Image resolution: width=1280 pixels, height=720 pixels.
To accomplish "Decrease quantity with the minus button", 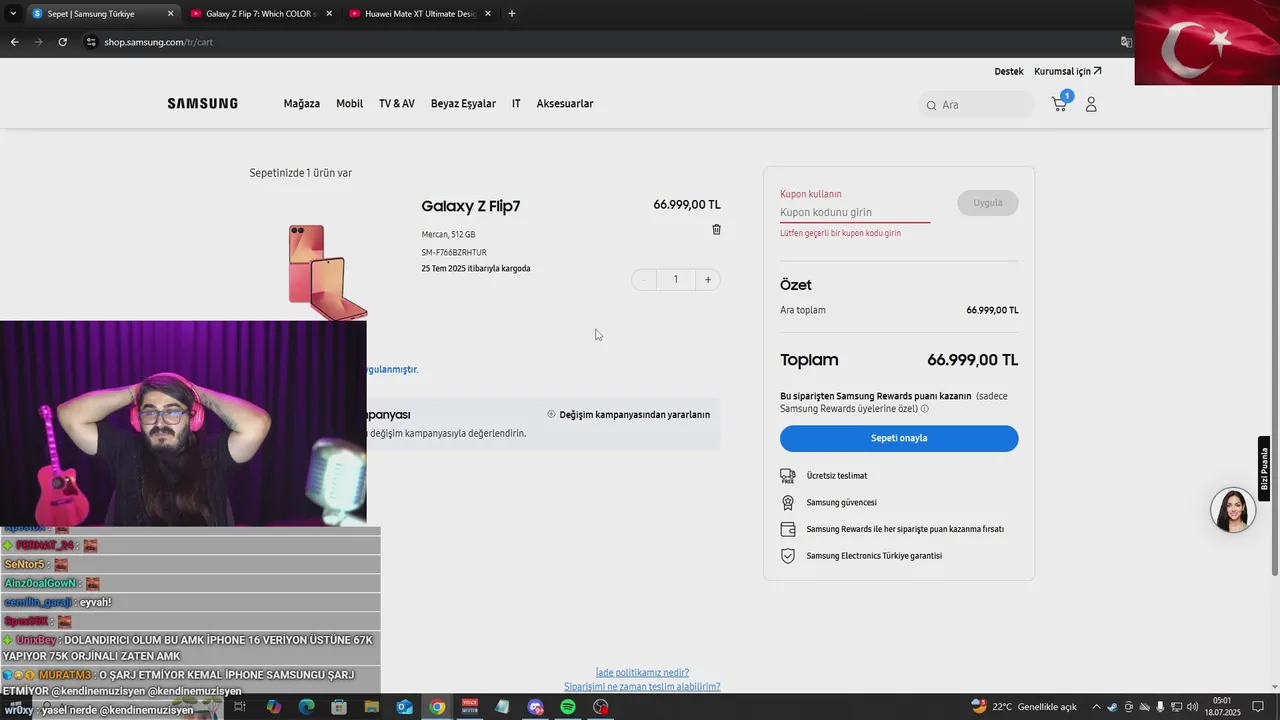I will click(x=644, y=279).
